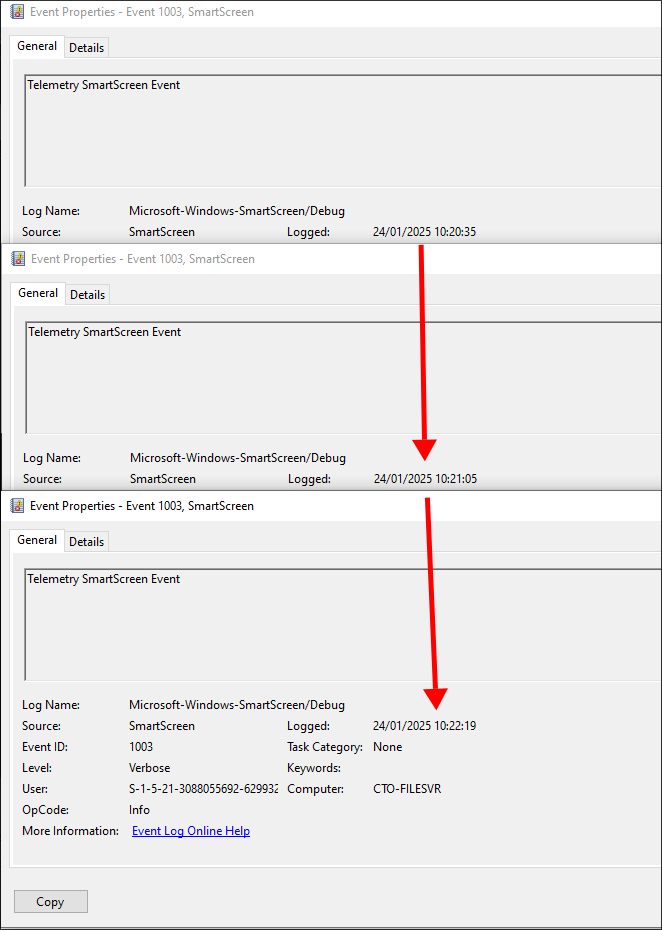Viewport: 662px width, 930px height.
Task: Open the Details tab in the middle window
Action: tap(88, 295)
